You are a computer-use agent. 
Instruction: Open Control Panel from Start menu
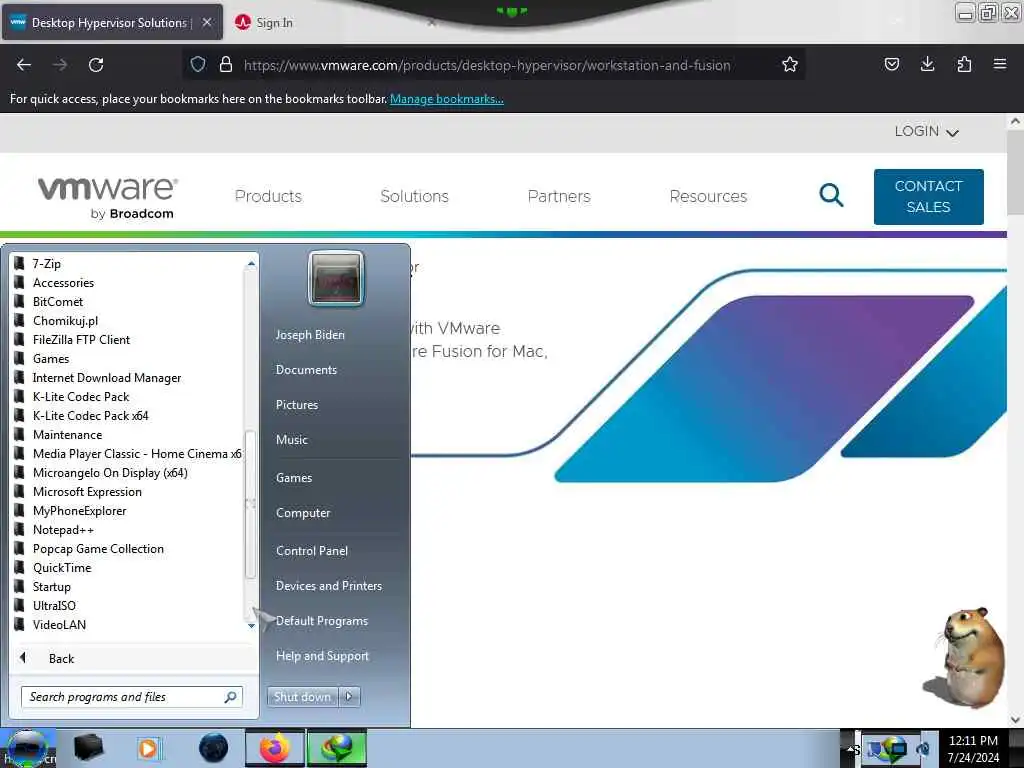(x=312, y=551)
